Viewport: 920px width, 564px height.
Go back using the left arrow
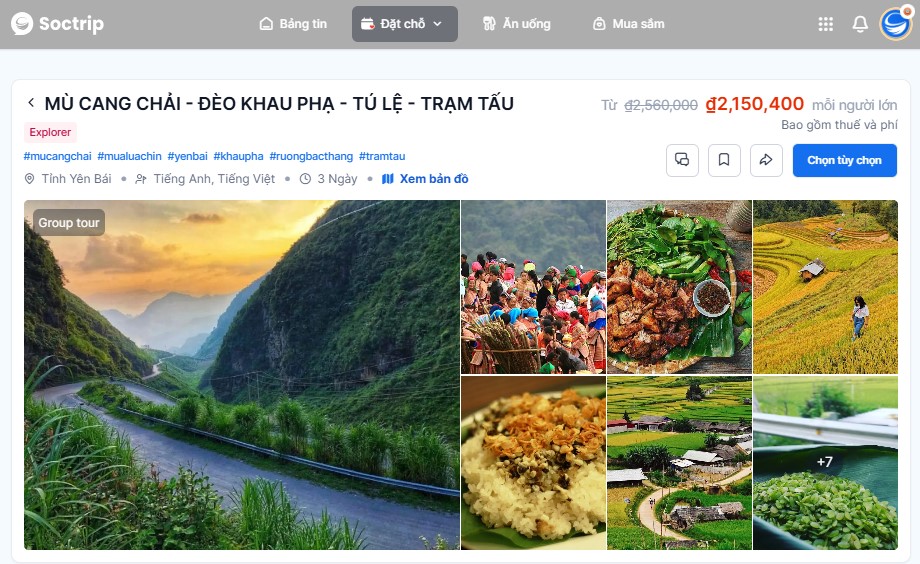(x=31, y=103)
